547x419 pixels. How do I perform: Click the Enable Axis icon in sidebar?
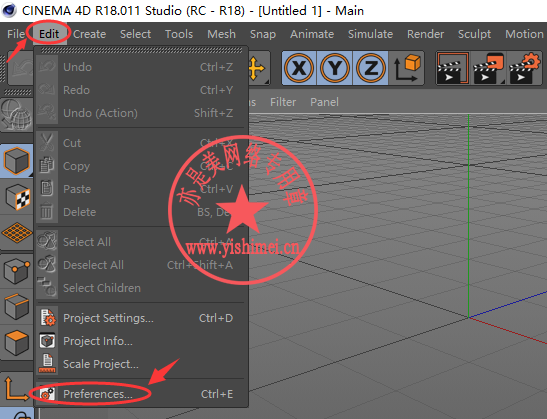(x=16, y=388)
